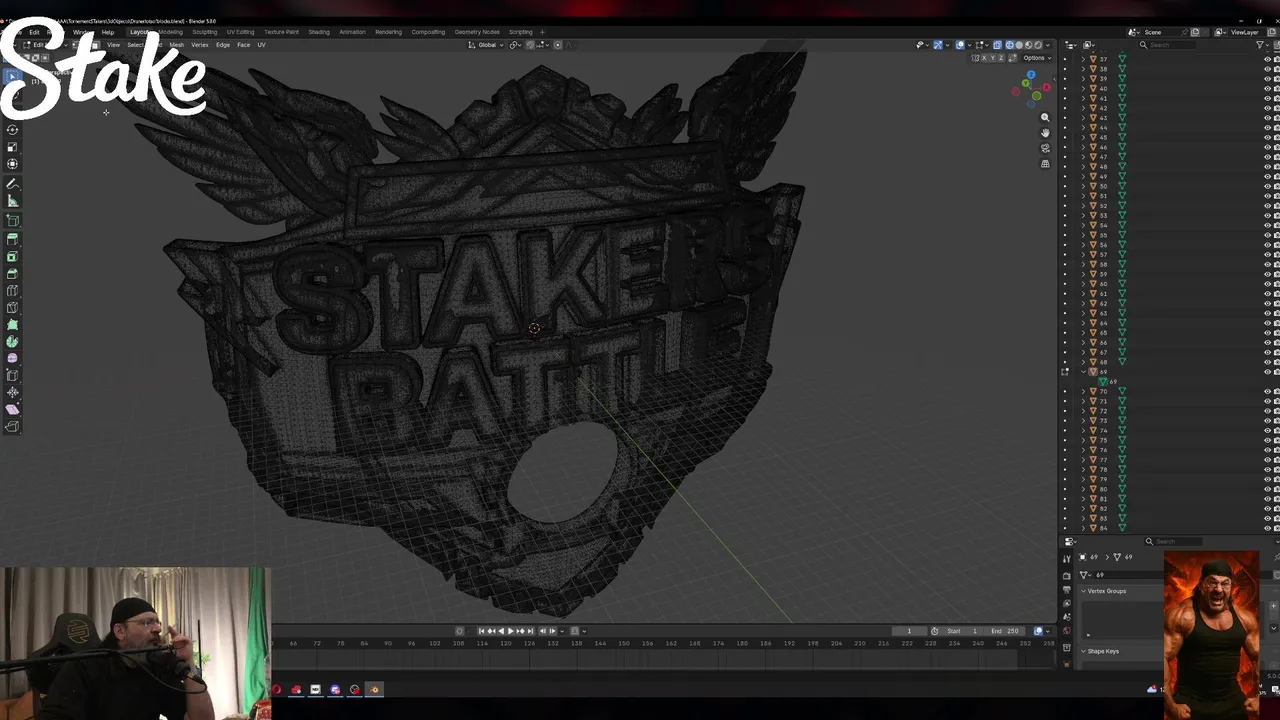Click the pan view hand icon
The height and width of the screenshot is (720, 1280).
(1045, 132)
